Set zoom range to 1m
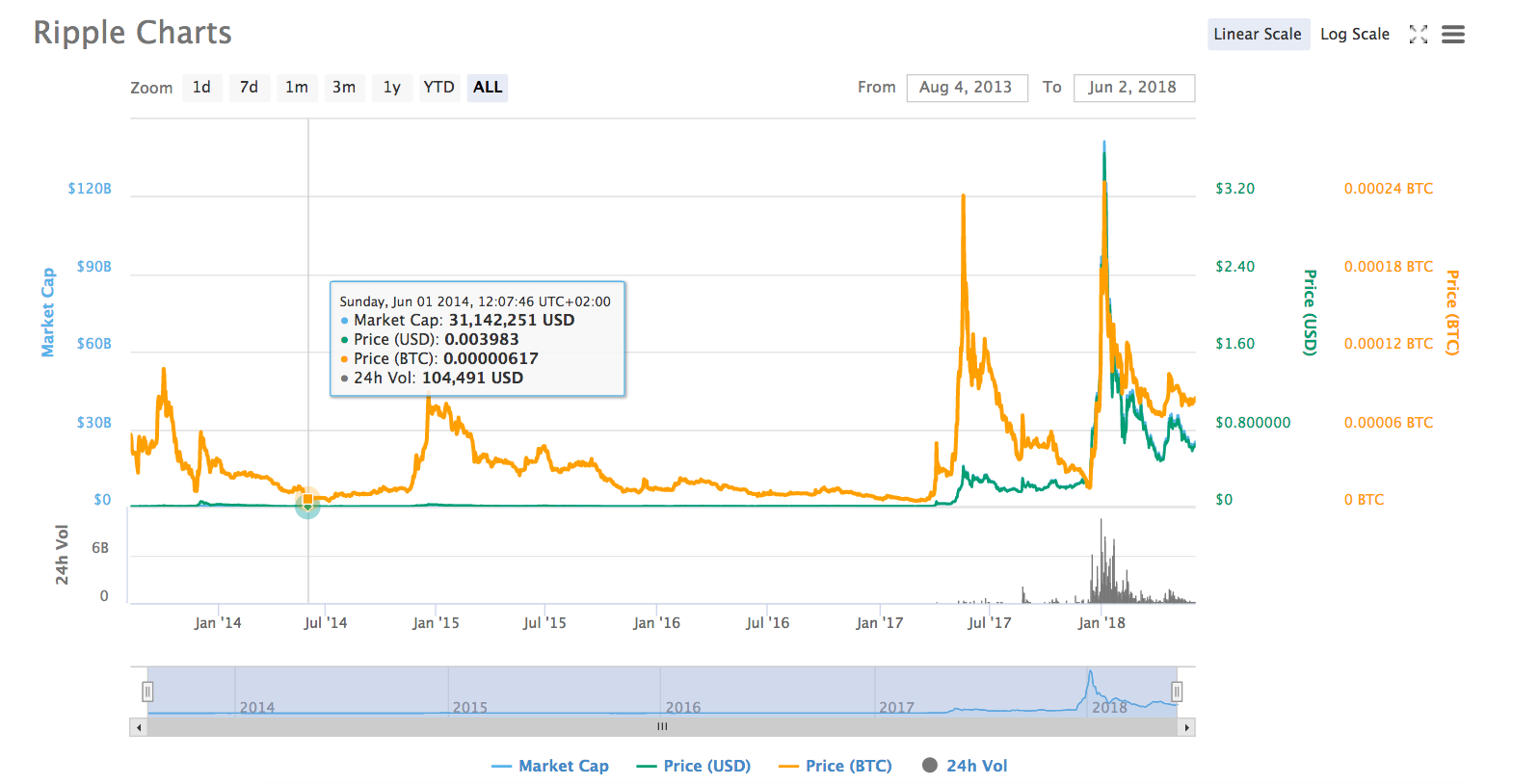The image size is (1513, 784). pyautogui.click(x=297, y=88)
